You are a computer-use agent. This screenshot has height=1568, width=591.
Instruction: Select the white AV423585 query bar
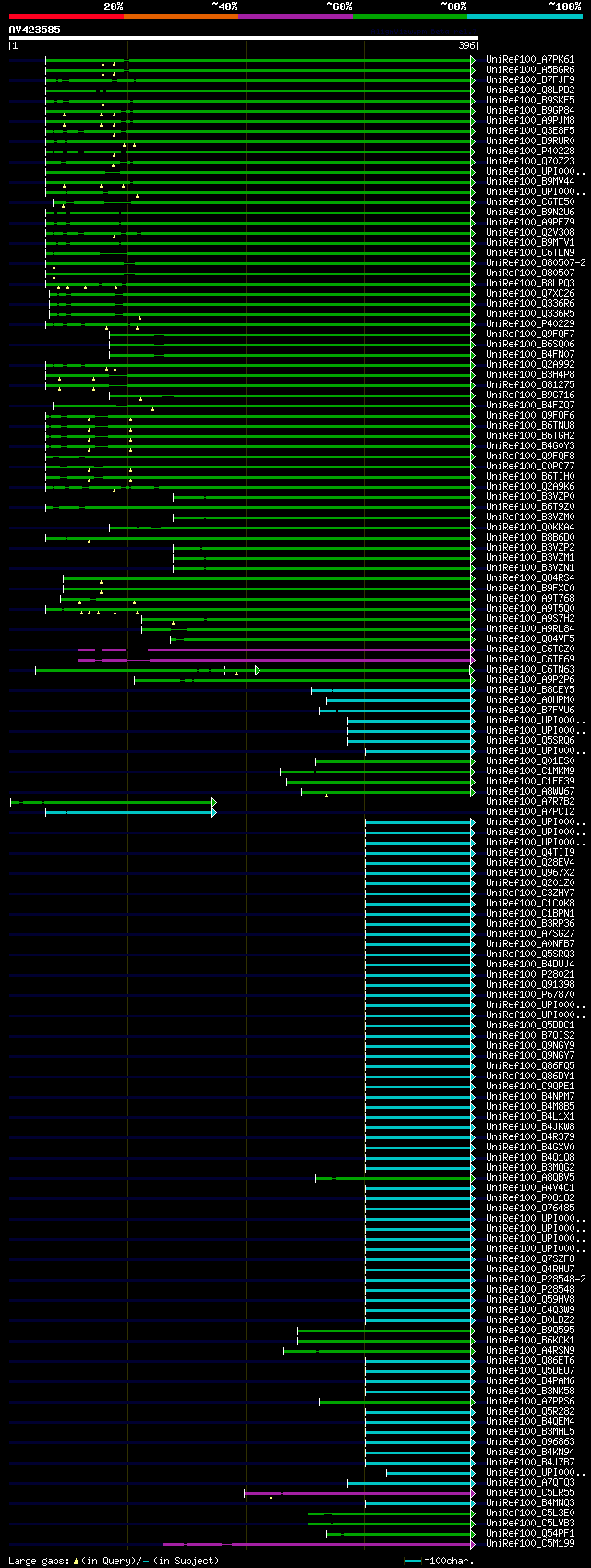point(244,38)
